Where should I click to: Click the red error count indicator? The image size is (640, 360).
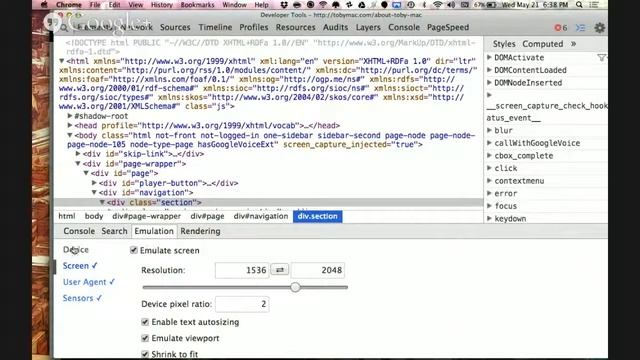[x=561, y=28]
